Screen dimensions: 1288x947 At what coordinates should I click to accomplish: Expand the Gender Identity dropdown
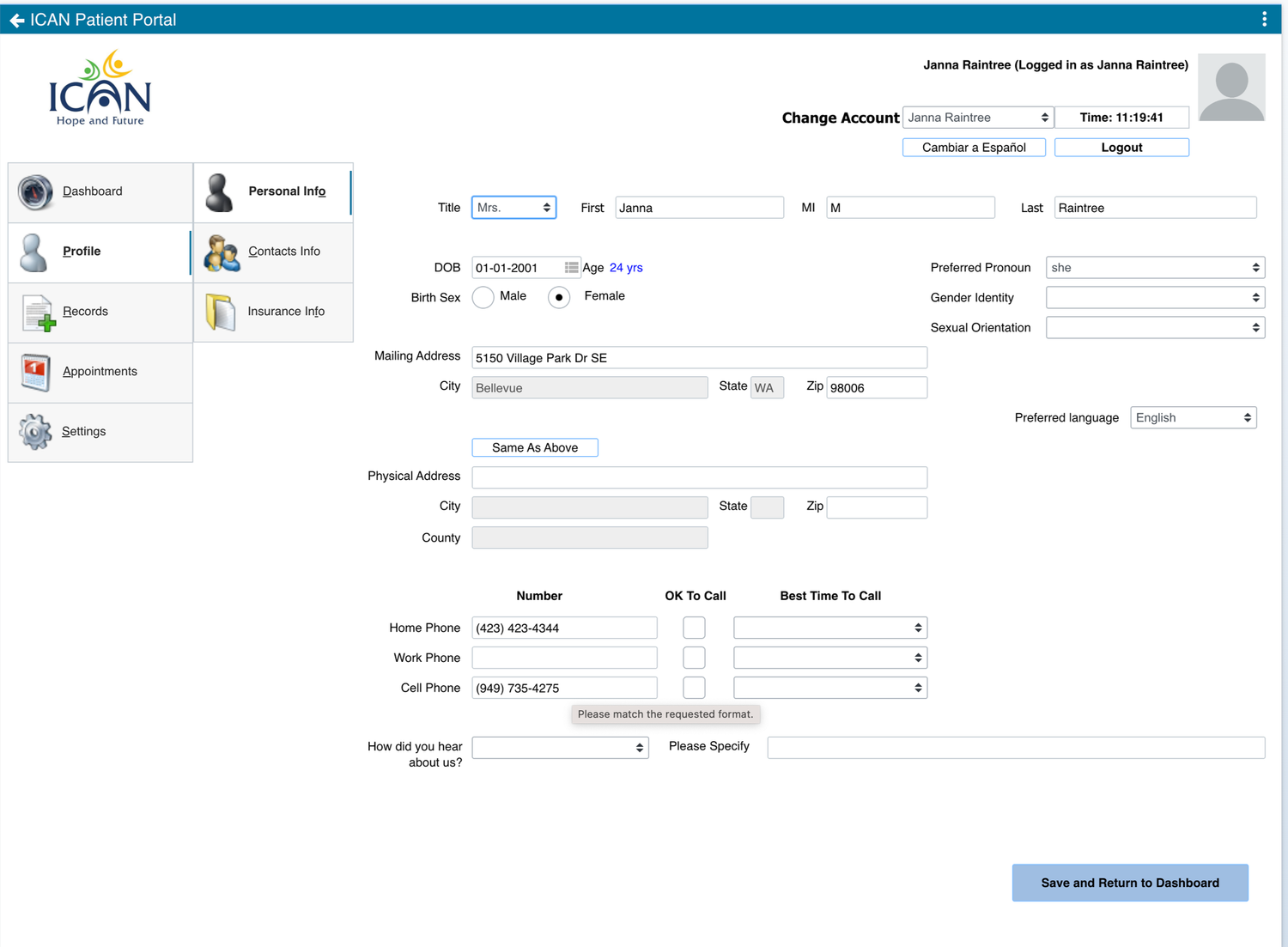[1155, 297]
